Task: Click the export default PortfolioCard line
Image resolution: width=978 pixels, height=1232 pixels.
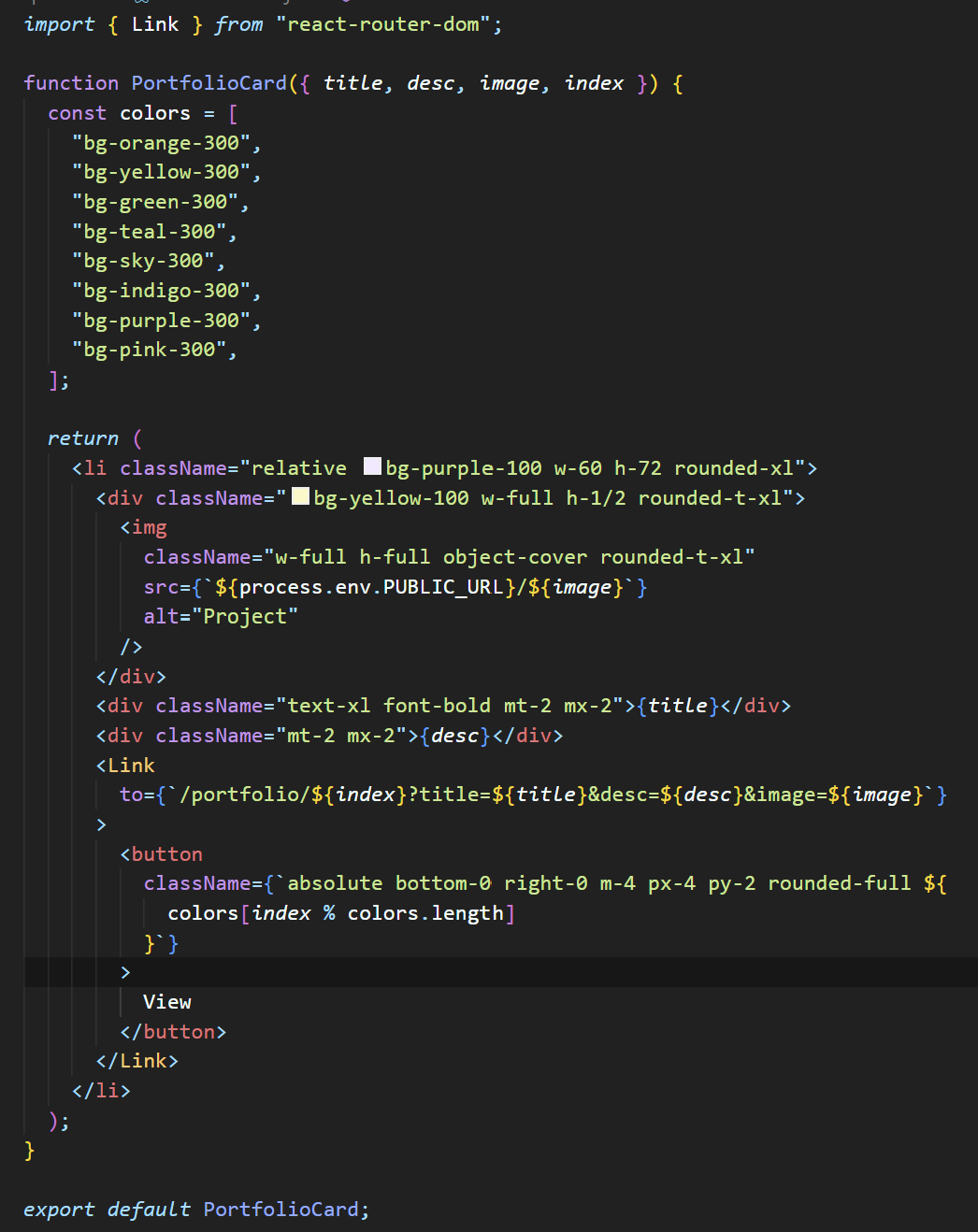Action: coord(197,1210)
